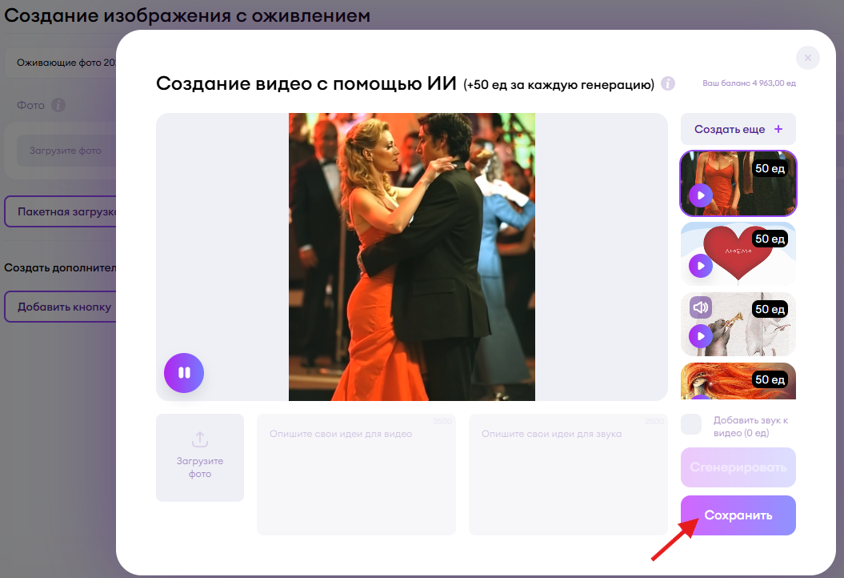Click the Сгенерировать button
Viewport: 844px width, 578px height.
coord(738,467)
